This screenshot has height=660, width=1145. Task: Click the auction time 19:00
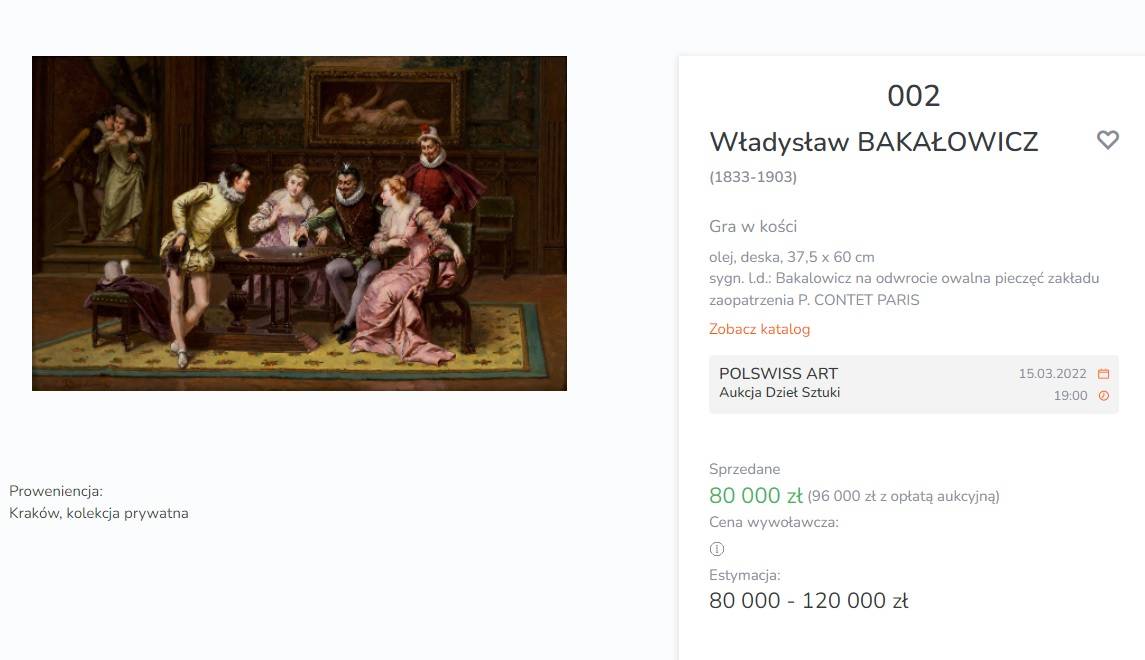click(1070, 396)
